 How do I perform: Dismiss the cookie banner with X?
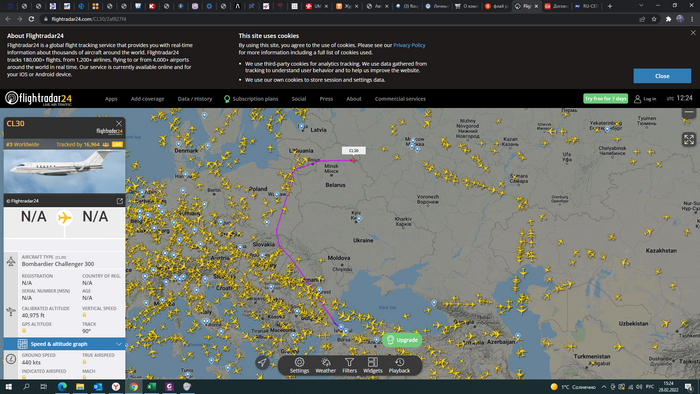pos(693,33)
